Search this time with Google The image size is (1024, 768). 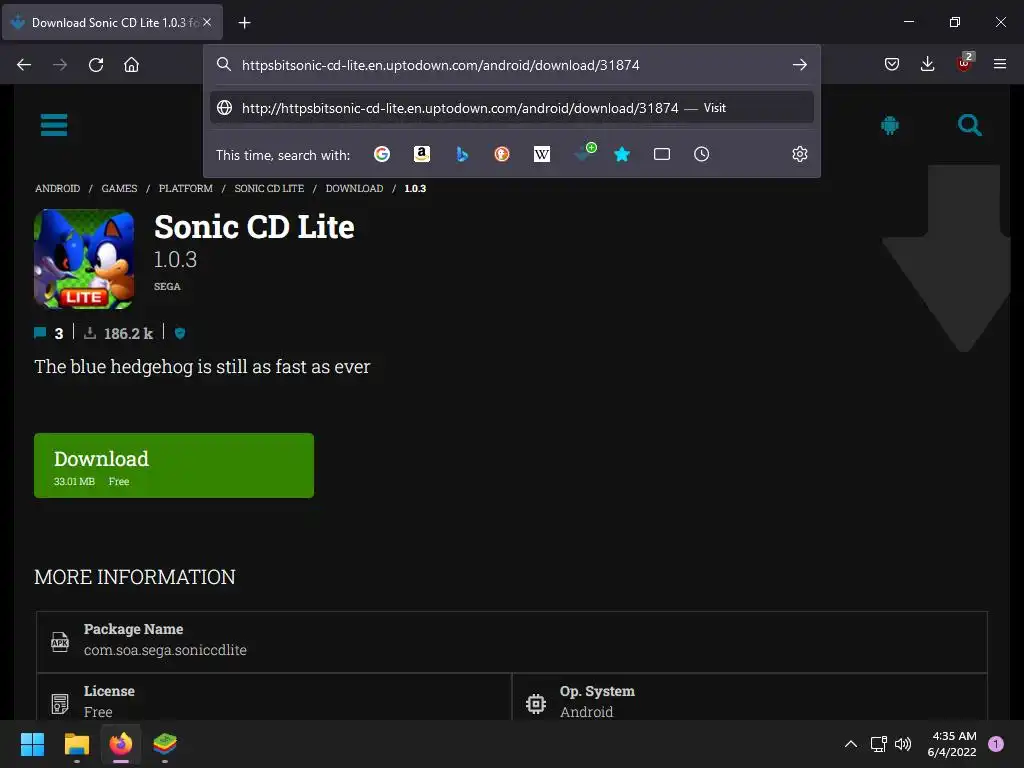(x=382, y=154)
